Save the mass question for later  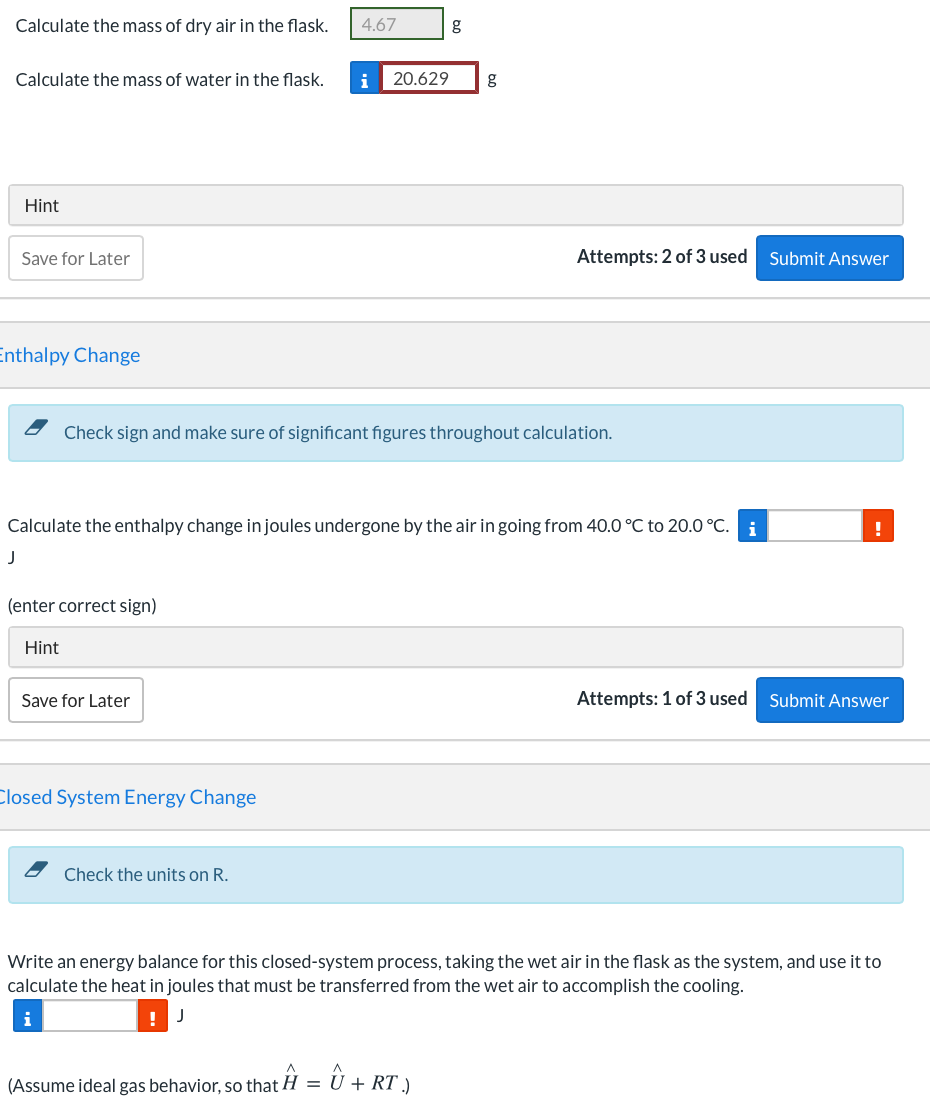(x=76, y=258)
